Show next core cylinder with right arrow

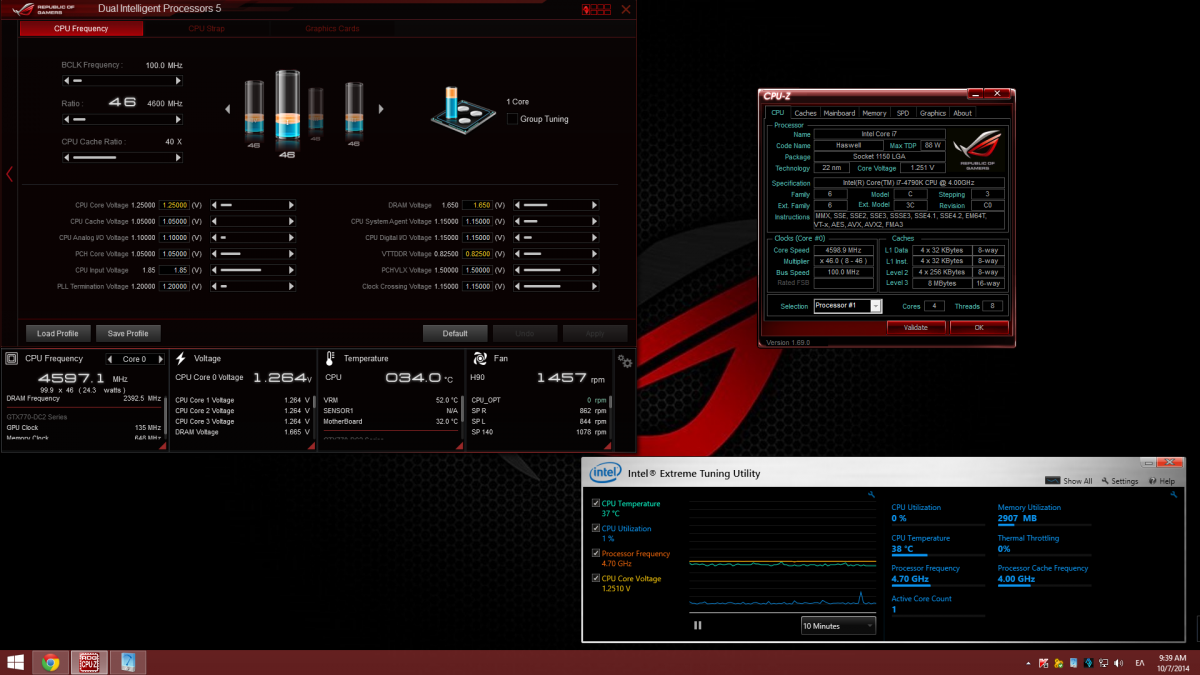point(380,110)
